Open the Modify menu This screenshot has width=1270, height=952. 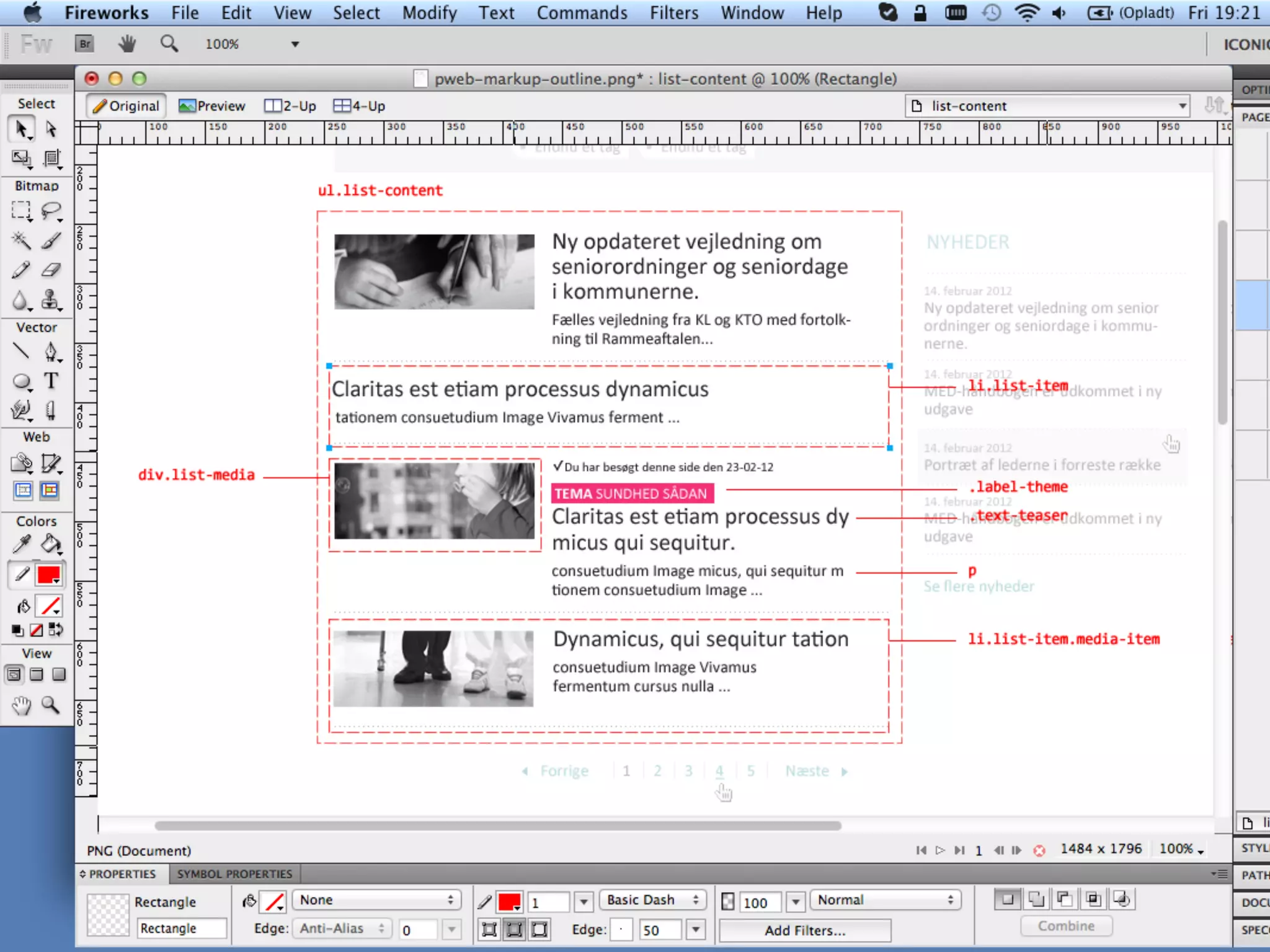429,12
